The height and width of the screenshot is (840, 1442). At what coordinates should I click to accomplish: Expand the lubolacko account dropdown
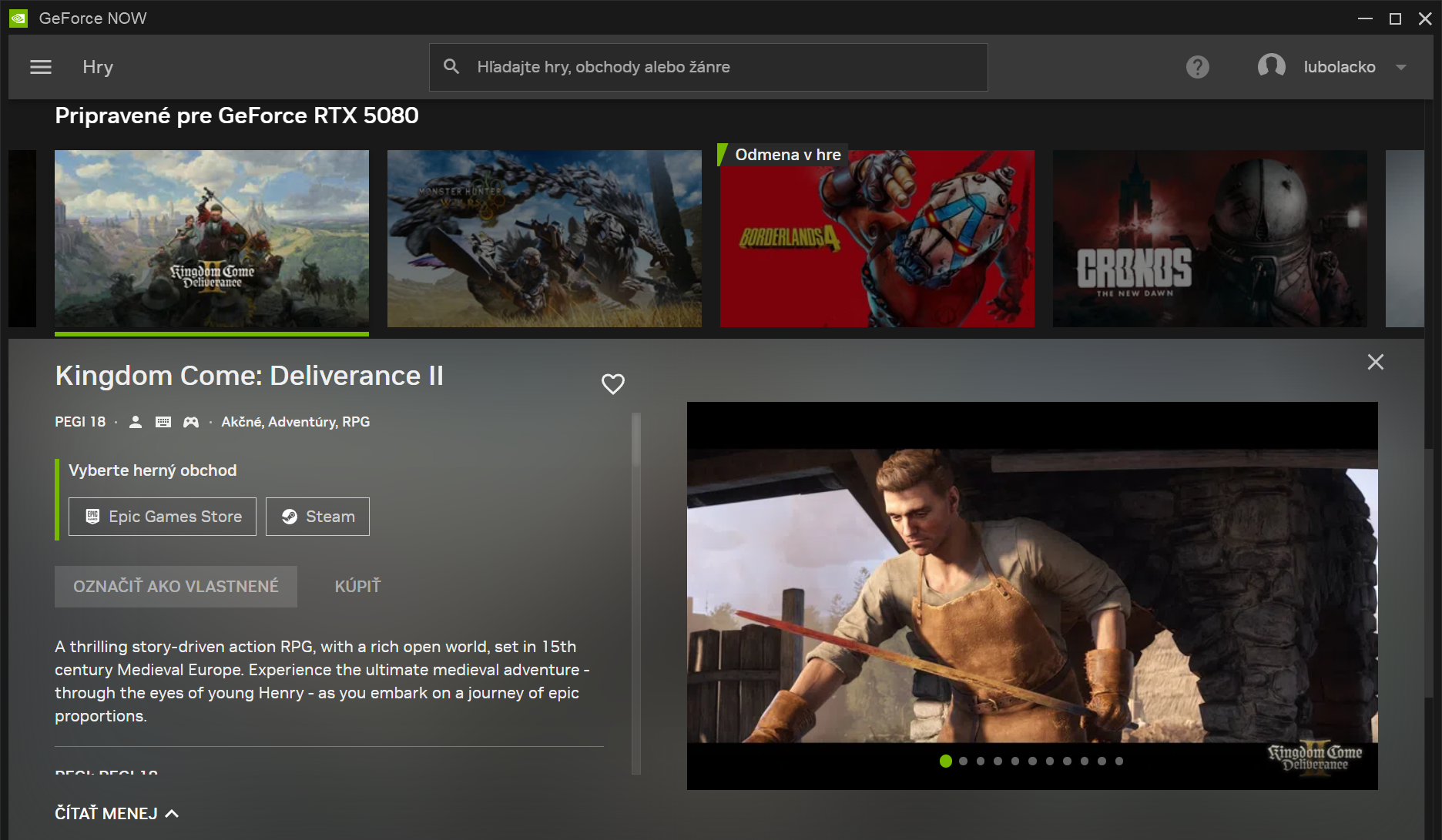[1401, 67]
